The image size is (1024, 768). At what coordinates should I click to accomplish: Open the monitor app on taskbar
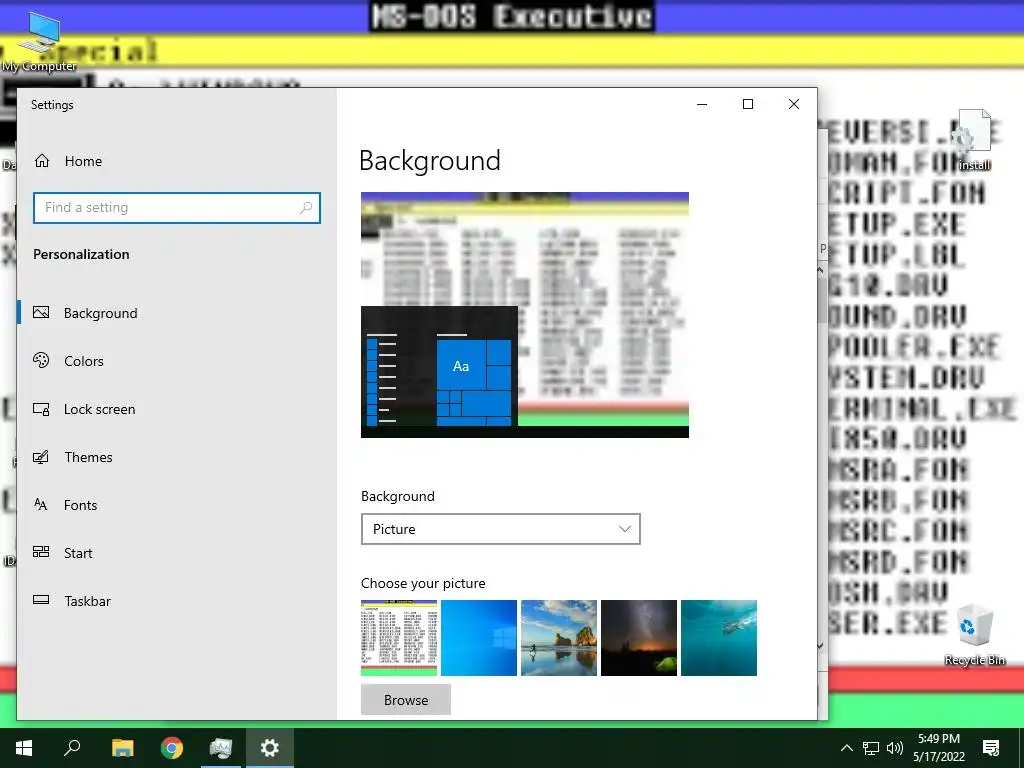[x=221, y=748]
